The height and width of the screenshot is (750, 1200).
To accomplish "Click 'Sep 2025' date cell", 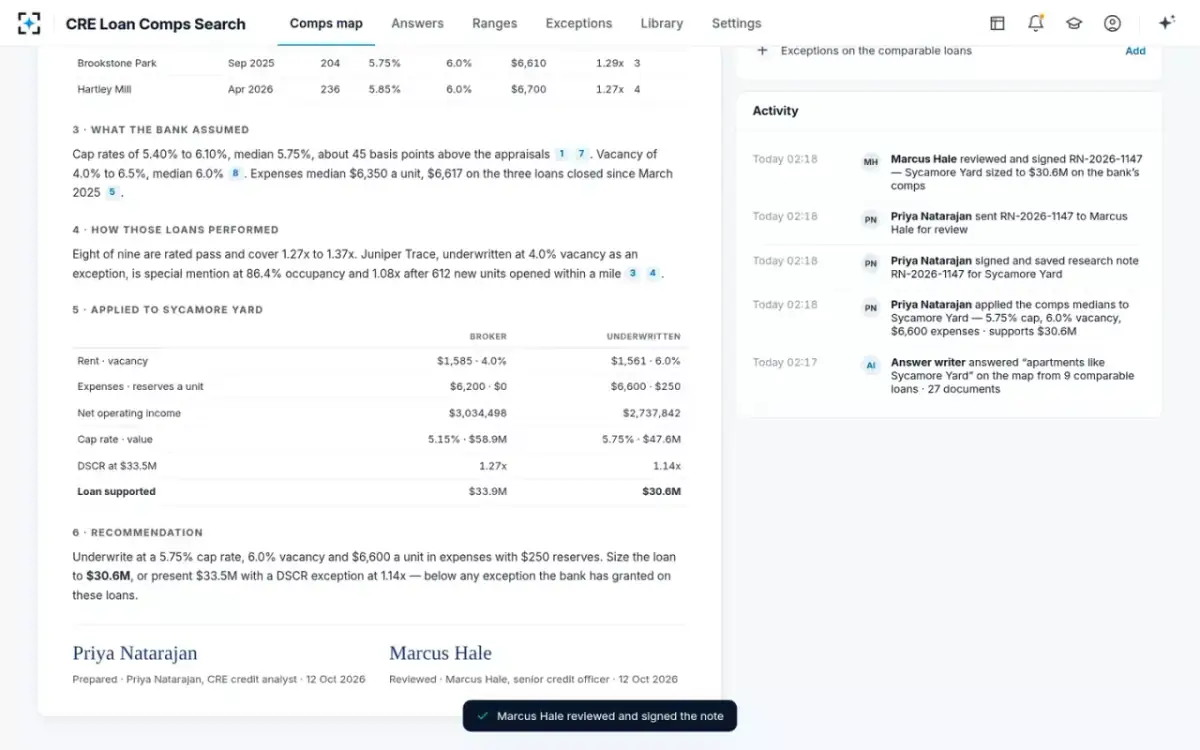I will click(x=251, y=63).
